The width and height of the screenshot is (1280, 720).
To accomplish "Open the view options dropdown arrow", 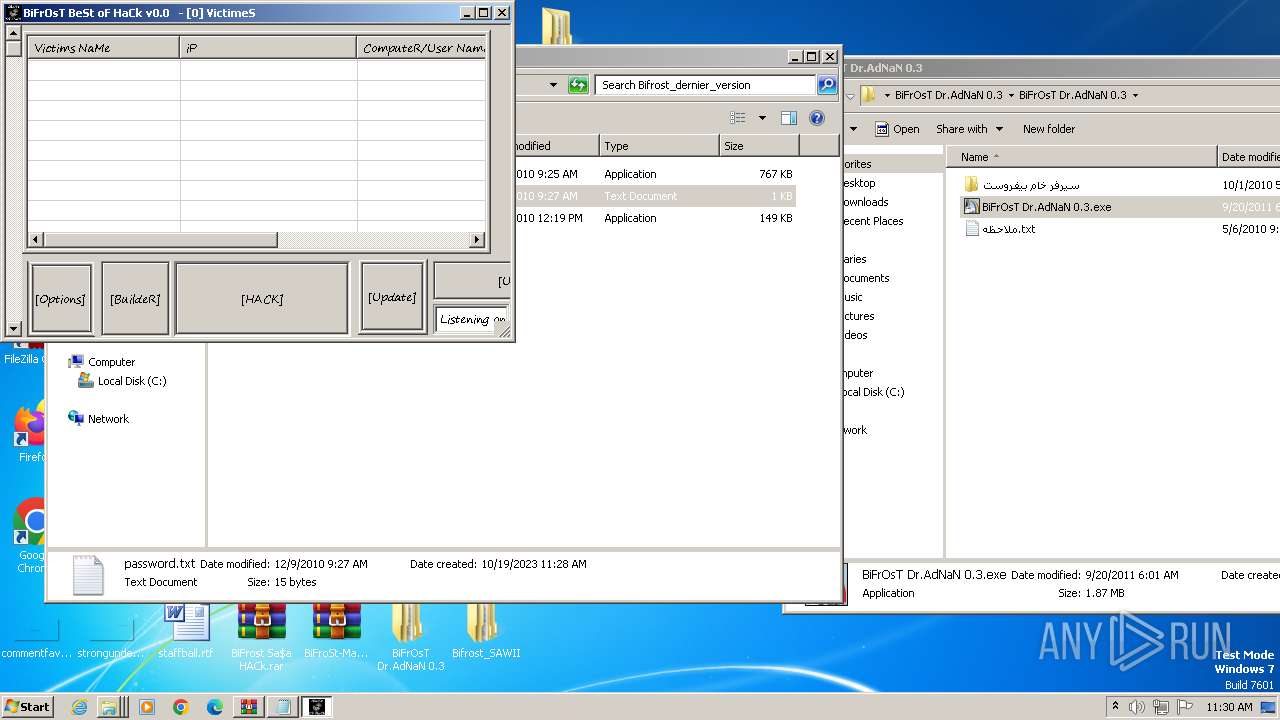I will click(x=762, y=118).
